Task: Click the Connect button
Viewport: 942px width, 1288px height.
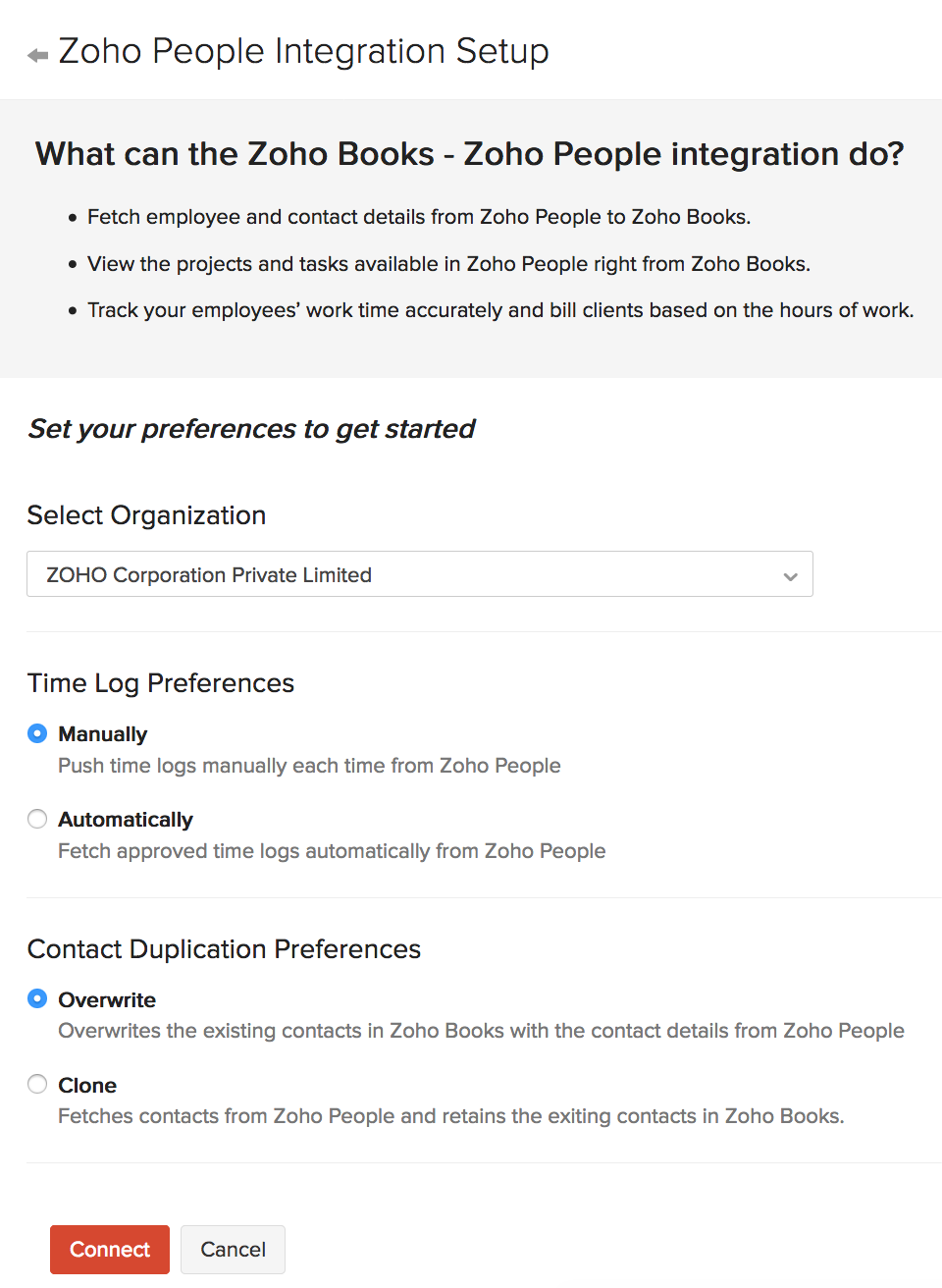Action: [x=109, y=1249]
